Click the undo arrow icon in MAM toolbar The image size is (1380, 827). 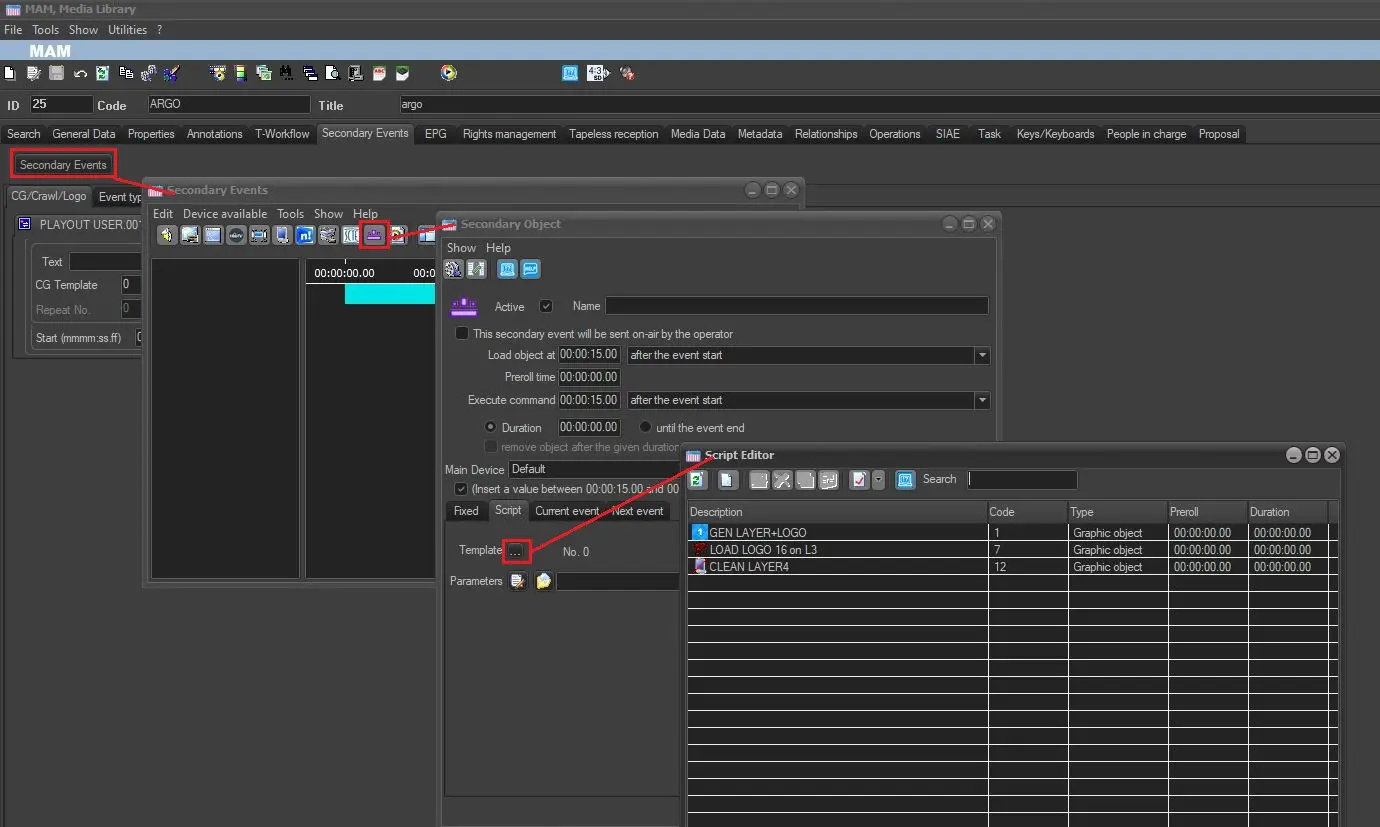(x=80, y=73)
